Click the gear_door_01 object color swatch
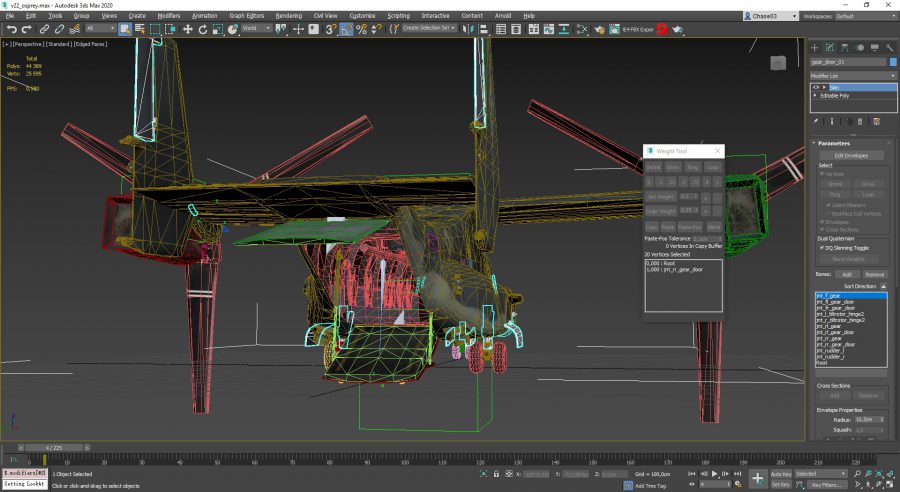 (x=893, y=62)
